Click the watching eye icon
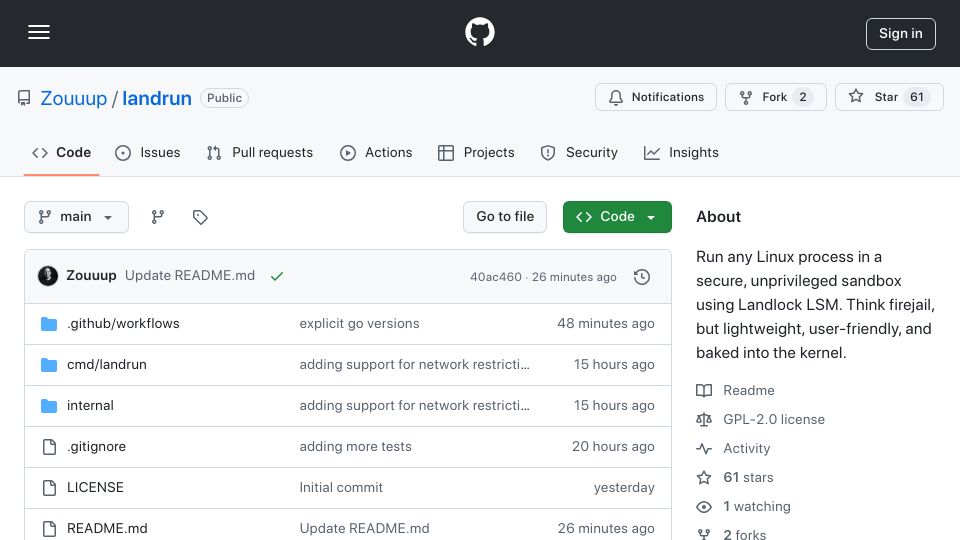960x540 pixels. pos(704,507)
